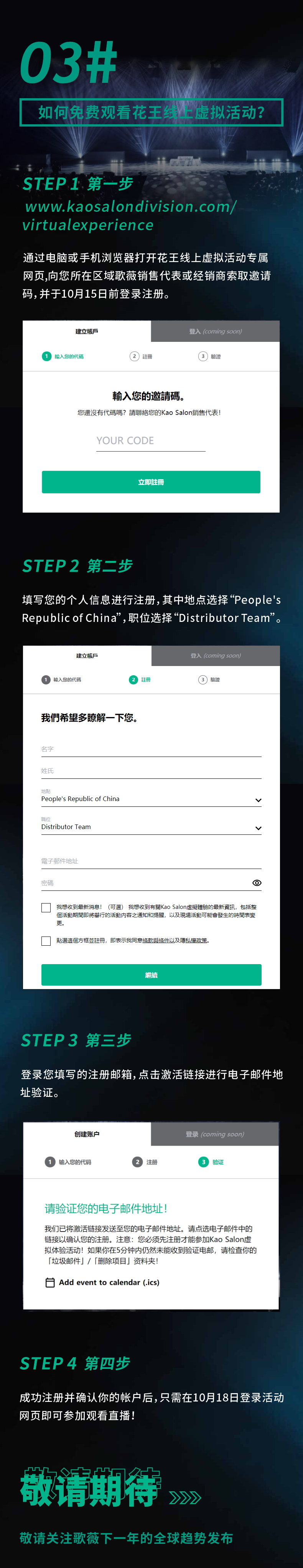Expand the 地點 People's Republic of China dropdown arrow

click(x=258, y=800)
